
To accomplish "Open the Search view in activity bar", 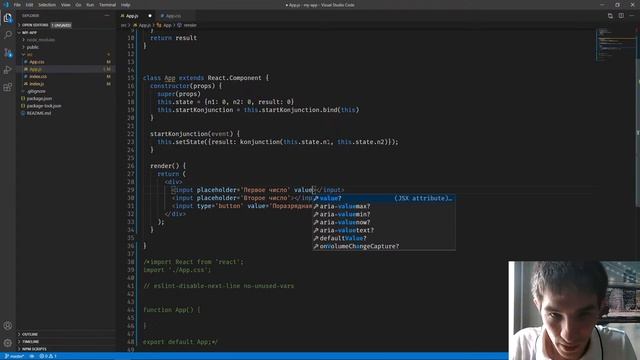I will coord(8,35).
